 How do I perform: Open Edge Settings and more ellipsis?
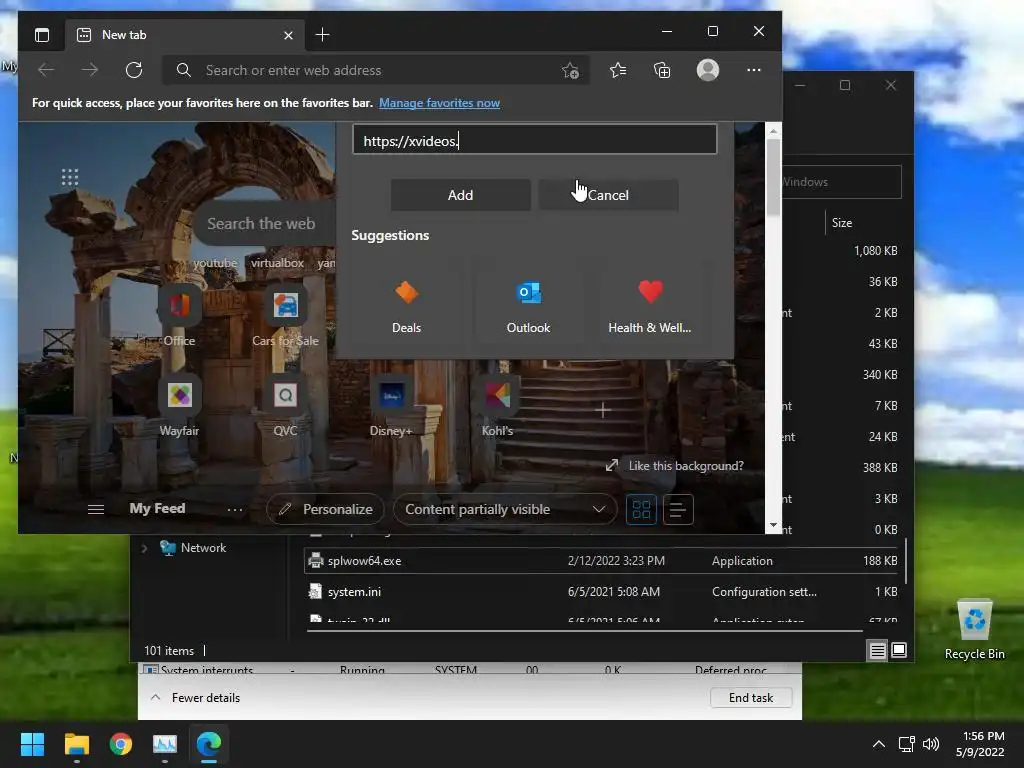(x=754, y=70)
